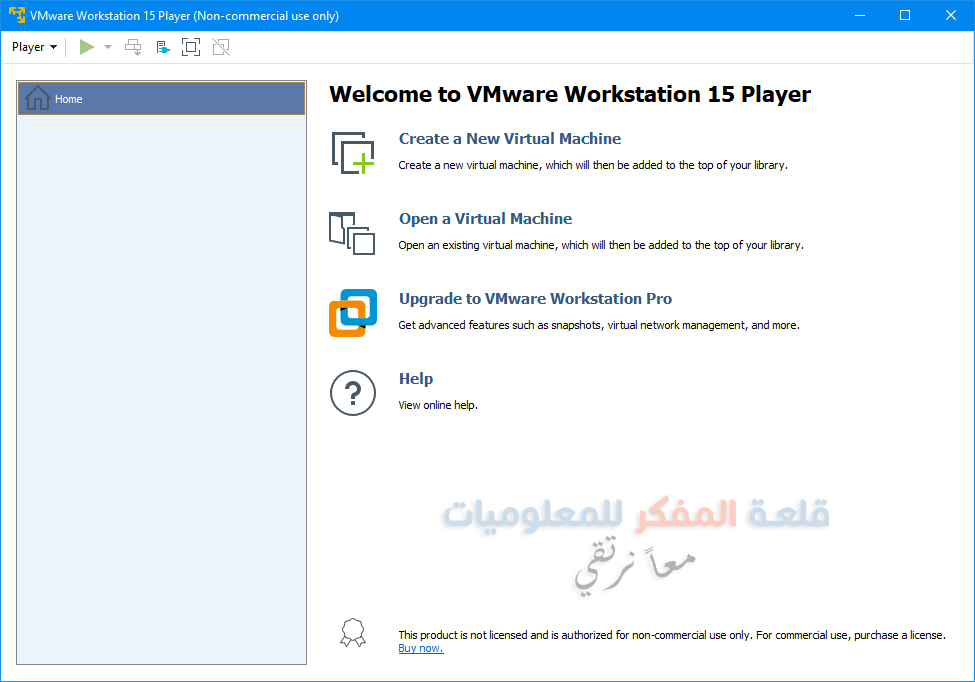
Task: Click the Buy now link
Action: 420,648
